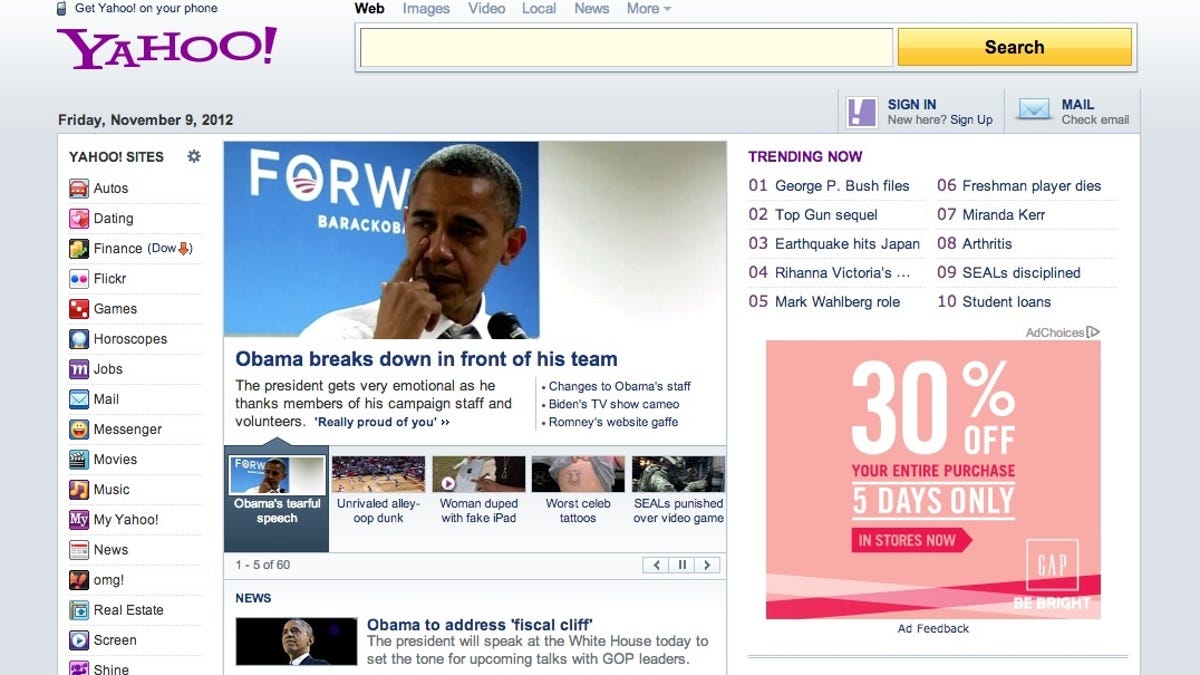Expand the More search dropdown
1200x675 pixels.
pos(648,9)
